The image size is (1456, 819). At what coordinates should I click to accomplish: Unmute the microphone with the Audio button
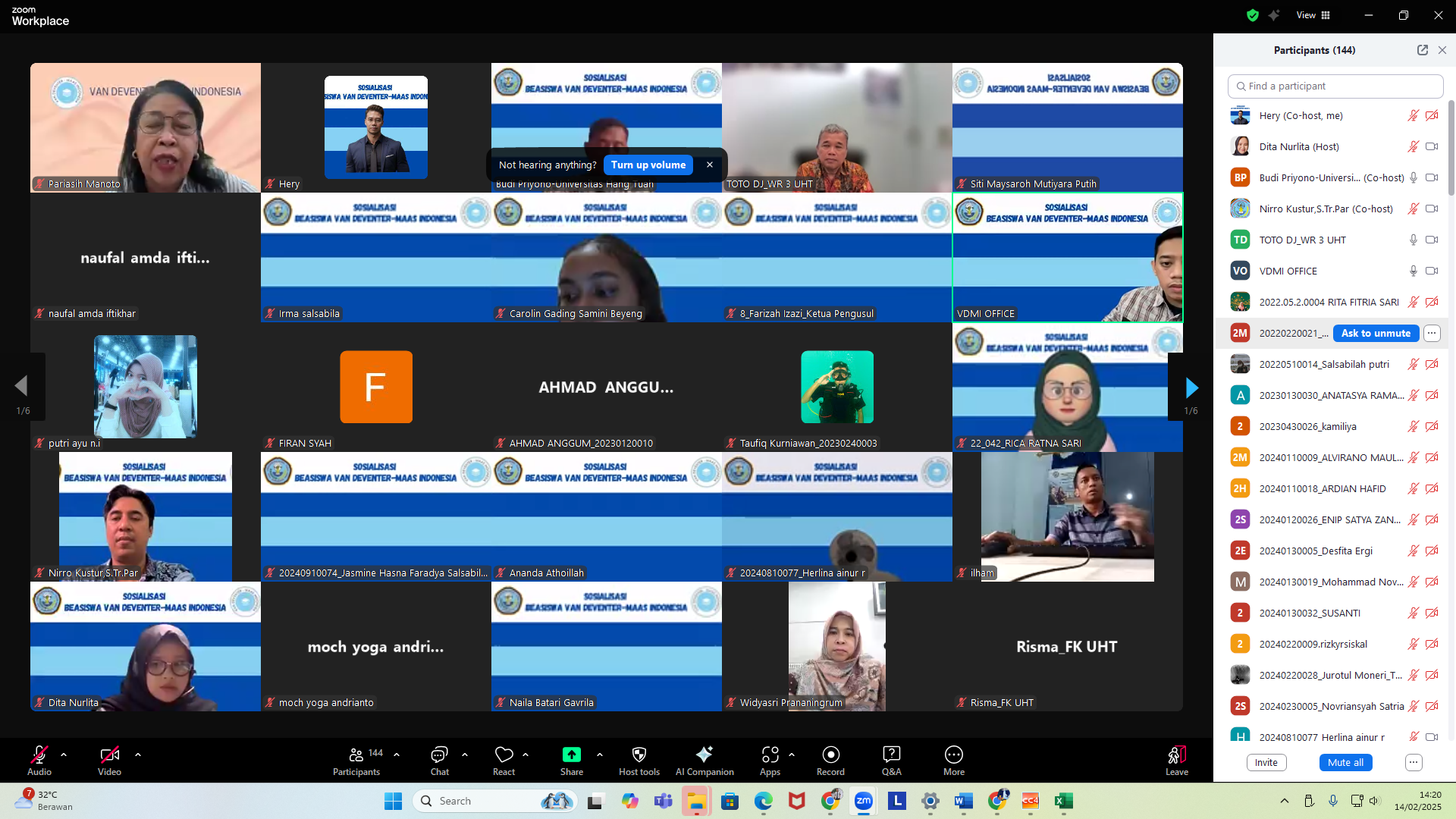click(39, 755)
